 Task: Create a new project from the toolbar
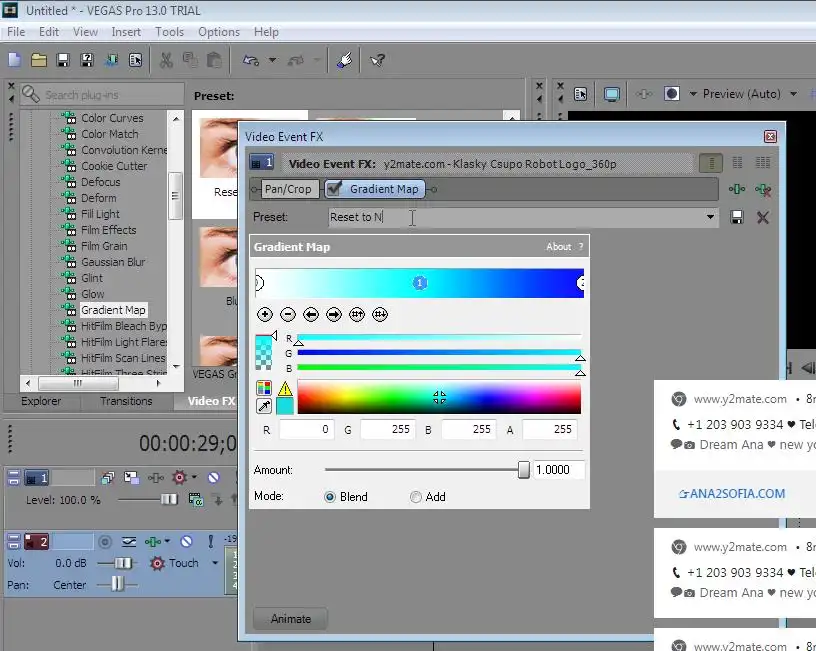coord(14,60)
